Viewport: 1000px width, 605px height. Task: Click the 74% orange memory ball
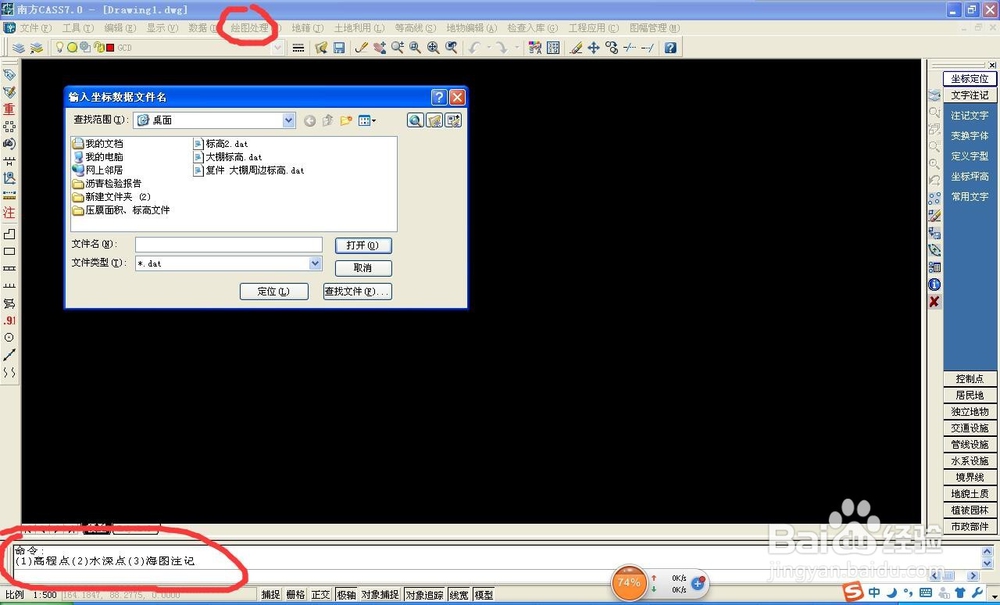(629, 583)
